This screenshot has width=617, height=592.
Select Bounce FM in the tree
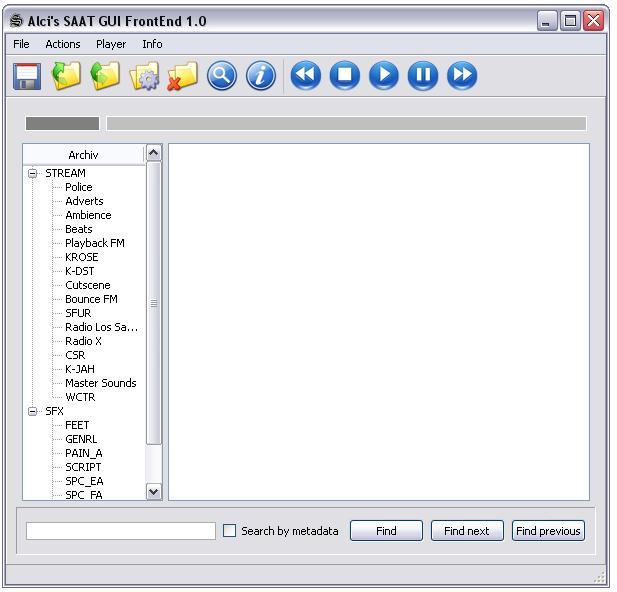(91, 299)
